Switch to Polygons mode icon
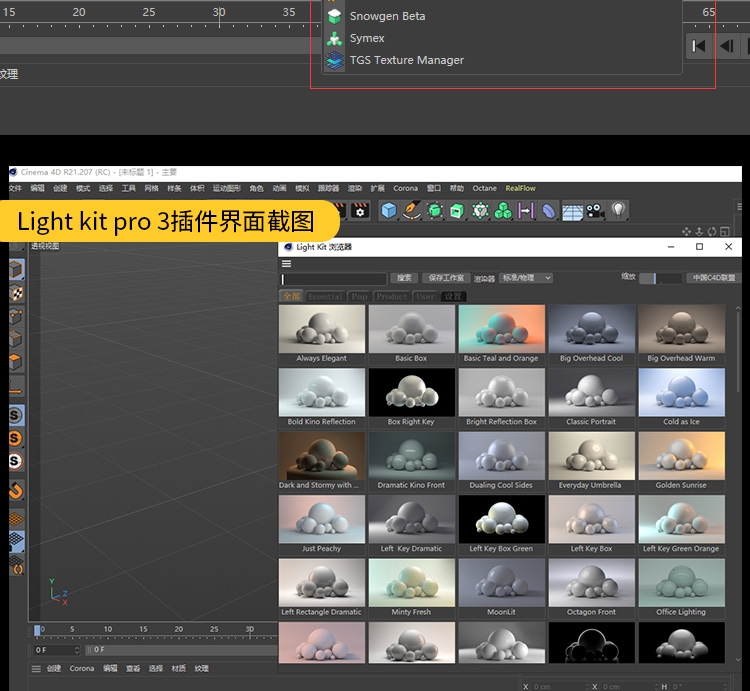Screen dimensions: 750x691 click(16, 362)
